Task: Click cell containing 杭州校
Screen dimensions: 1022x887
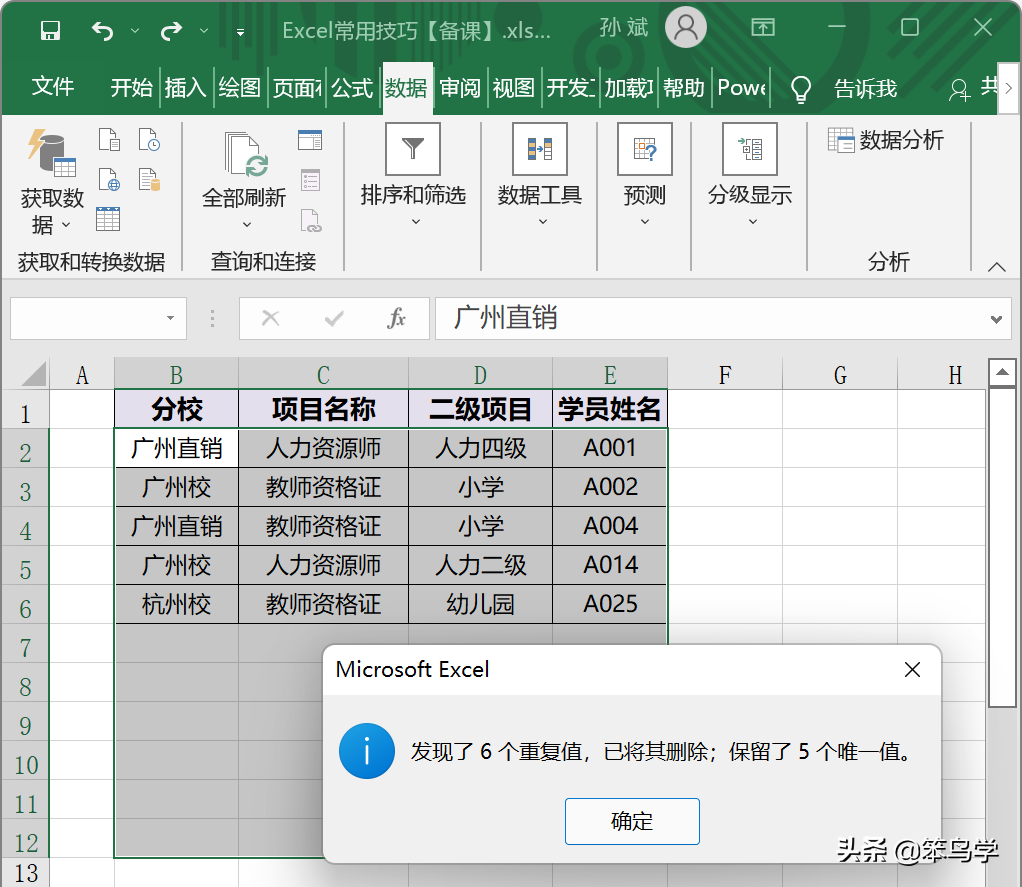Action: pyautogui.click(x=177, y=604)
